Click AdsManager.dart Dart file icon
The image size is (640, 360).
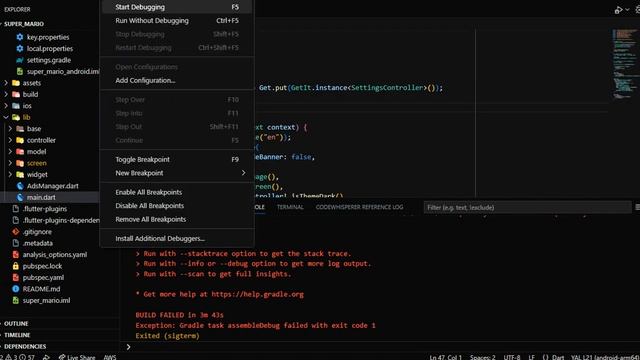pyautogui.click(x=20, y=186)
